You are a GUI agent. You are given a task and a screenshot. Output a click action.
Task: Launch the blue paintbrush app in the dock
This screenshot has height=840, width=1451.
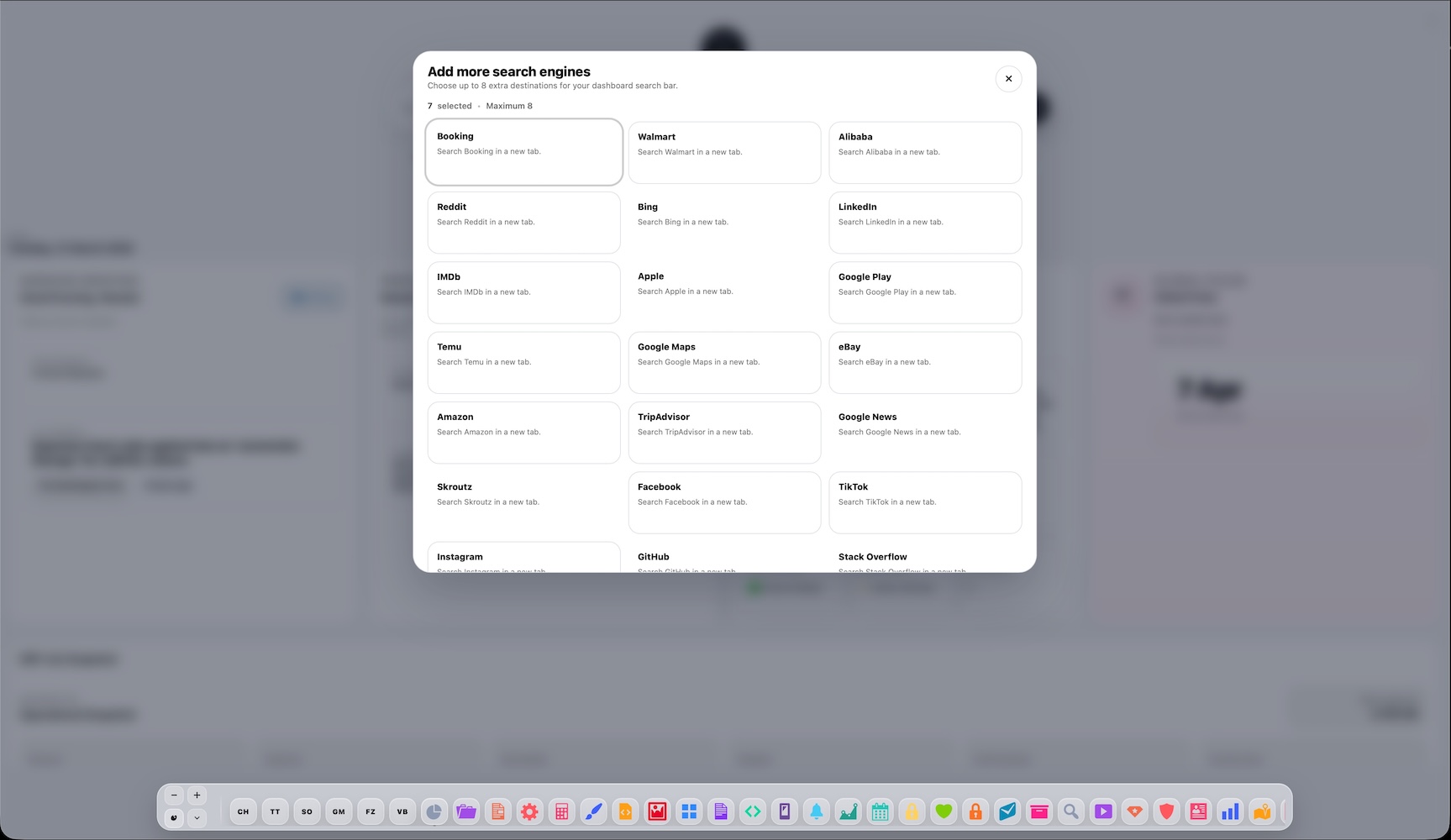point(593,811)
